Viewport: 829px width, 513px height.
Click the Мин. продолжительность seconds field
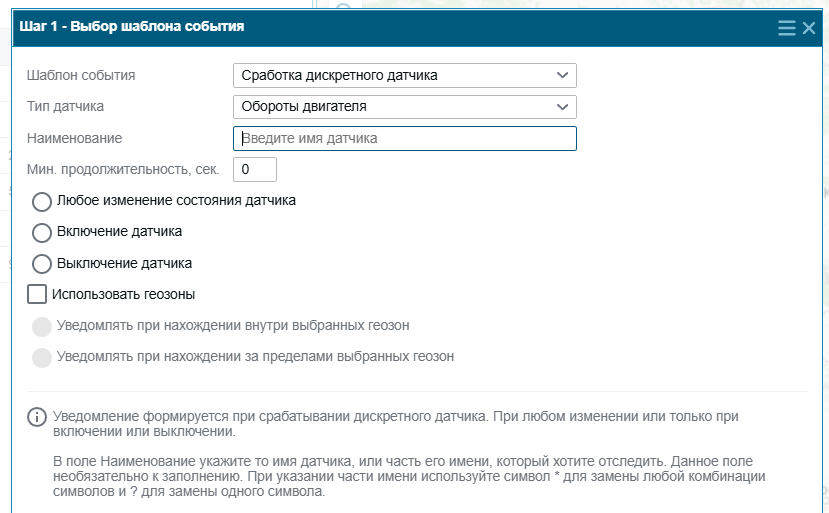(255, 170)
